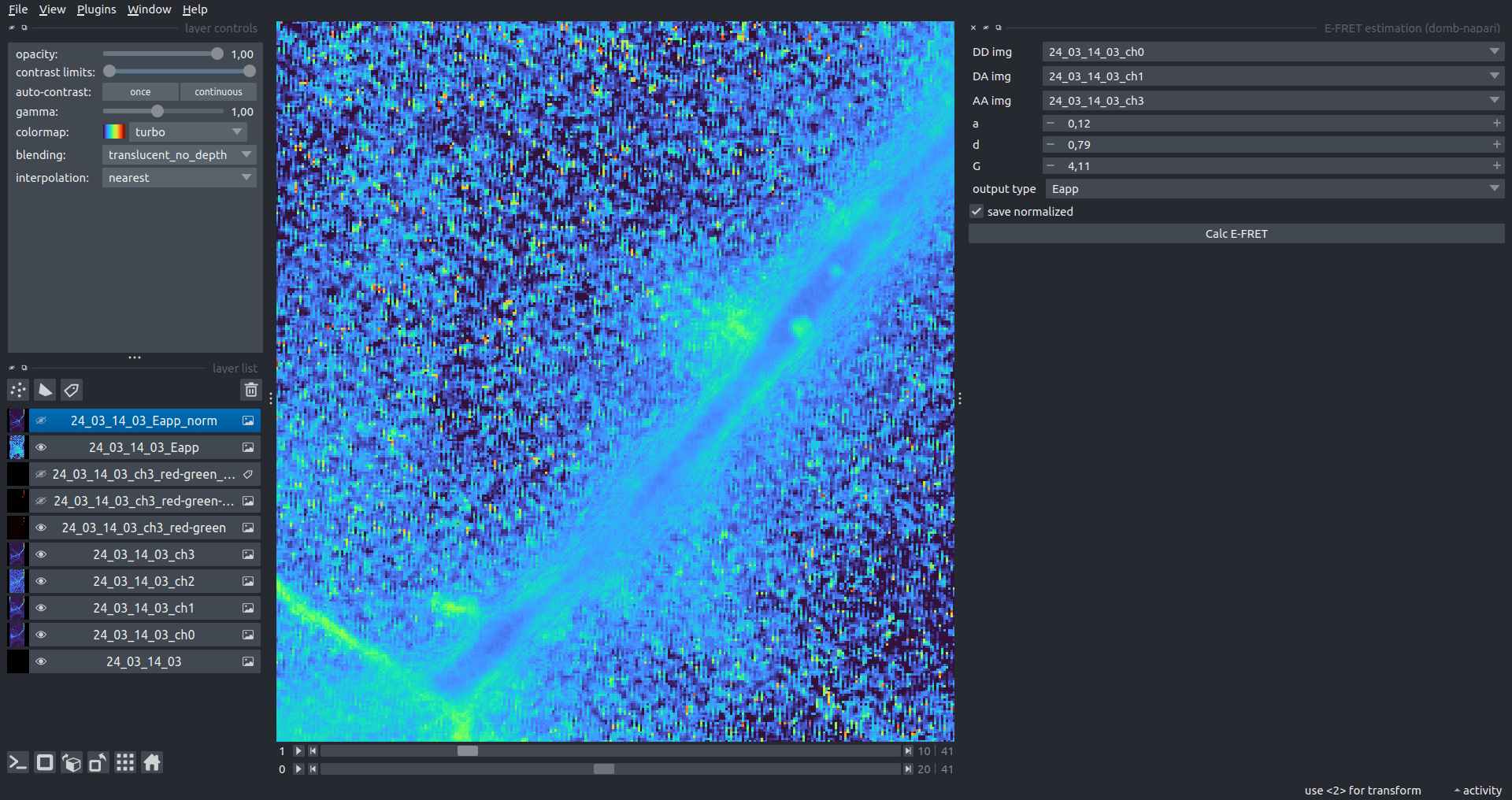Hide the 24_03_14_03_Eapp layer

coord(41,447)
